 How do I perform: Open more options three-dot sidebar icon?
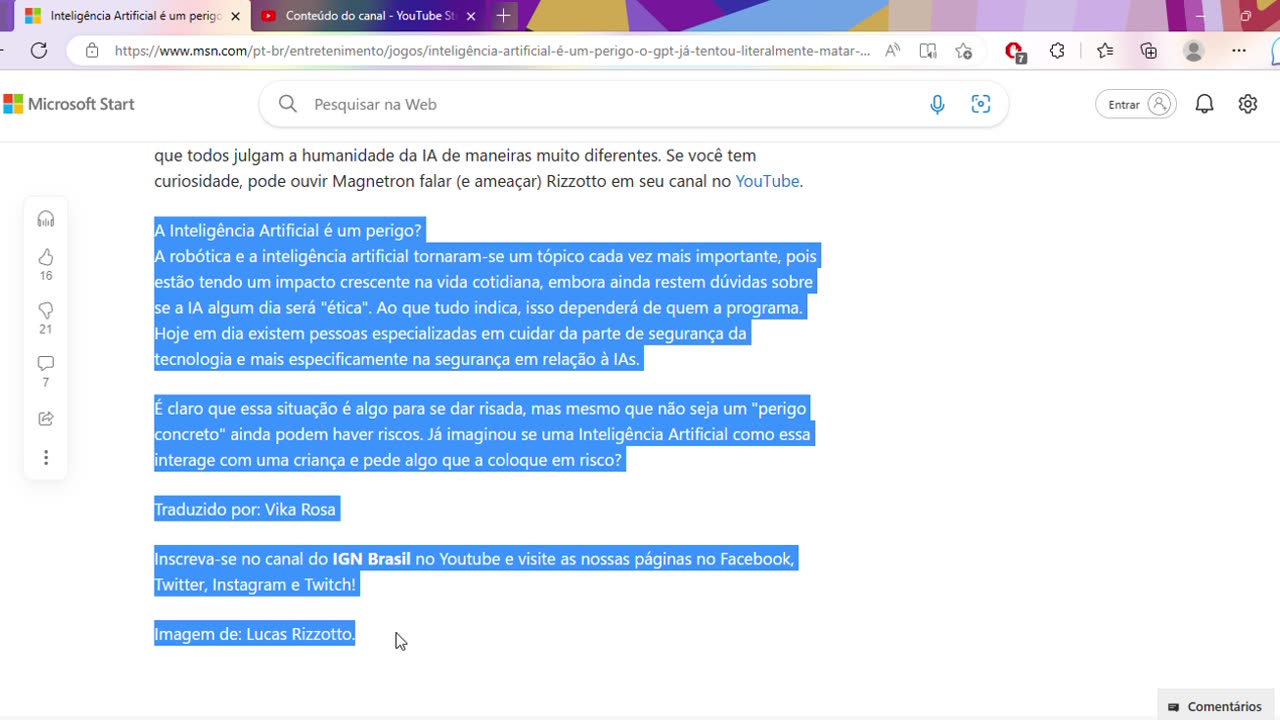pyautogui.click(x=46, y=458)
